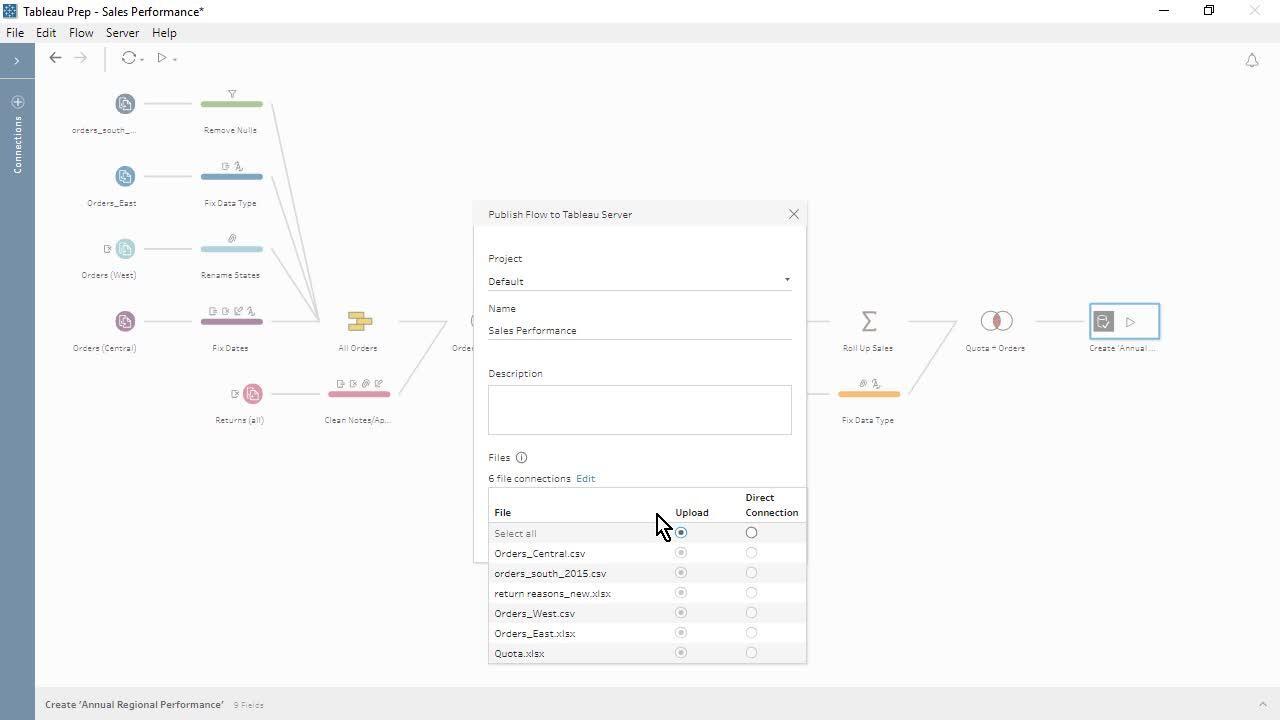
Task: Expand the Connections side pane
Action: pos(17,61)
